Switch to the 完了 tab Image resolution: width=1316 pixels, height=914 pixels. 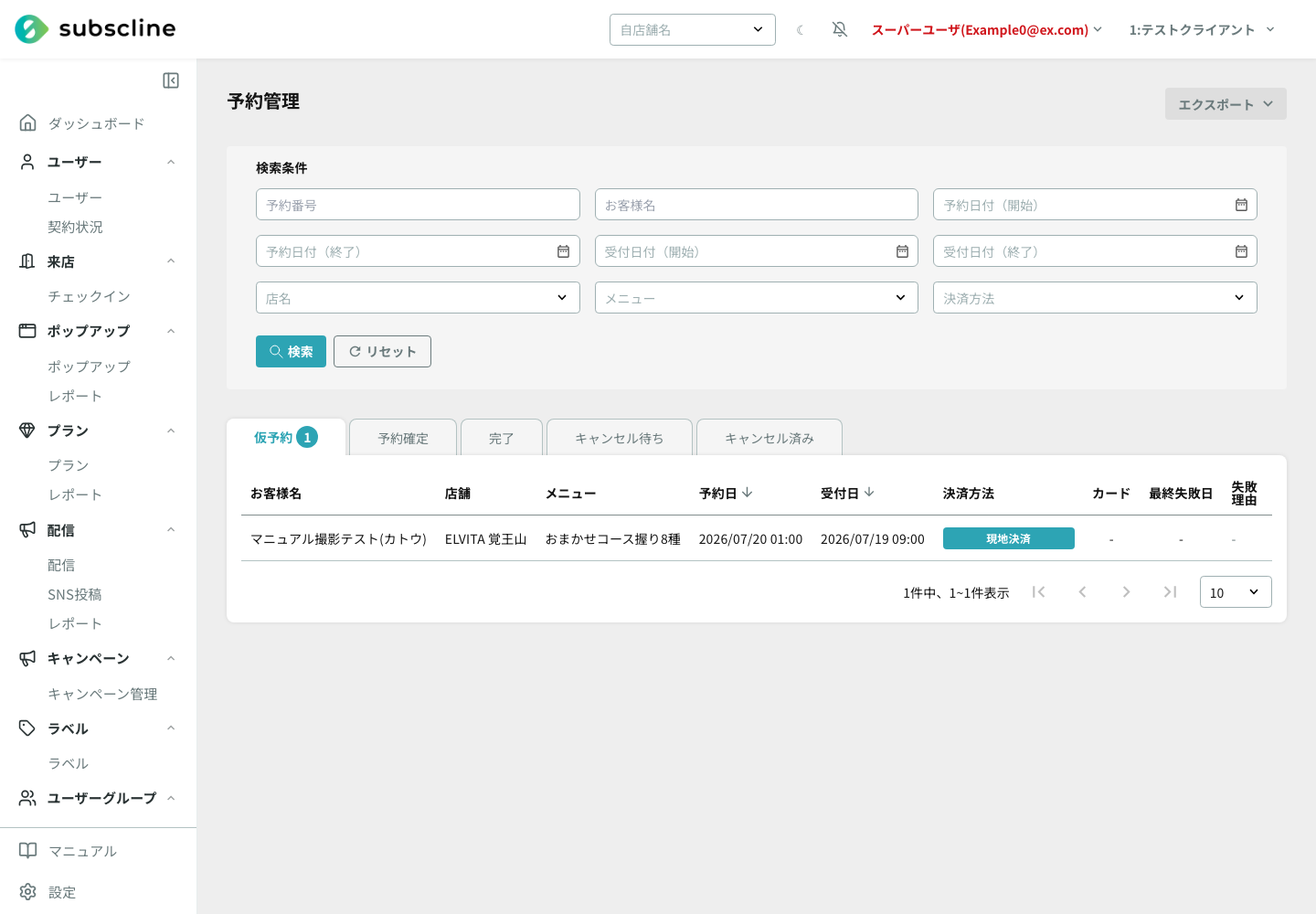(502, 438)
